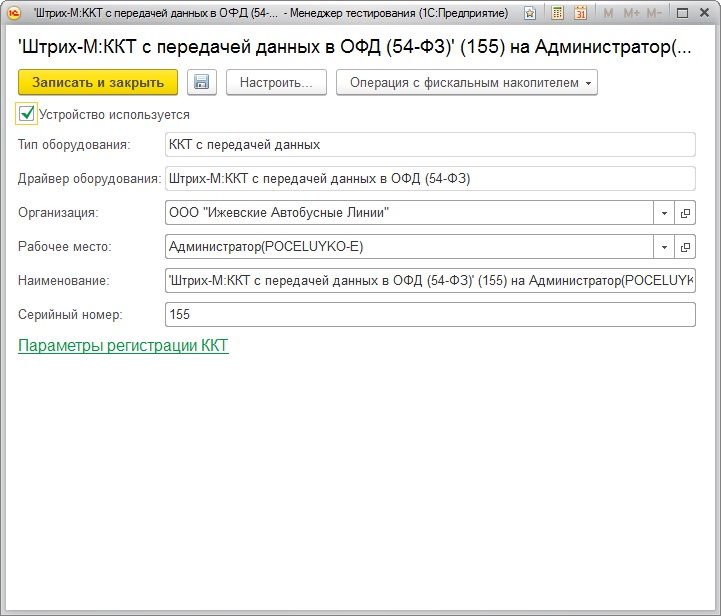Click the 1C application logo icon

point(15,14)
